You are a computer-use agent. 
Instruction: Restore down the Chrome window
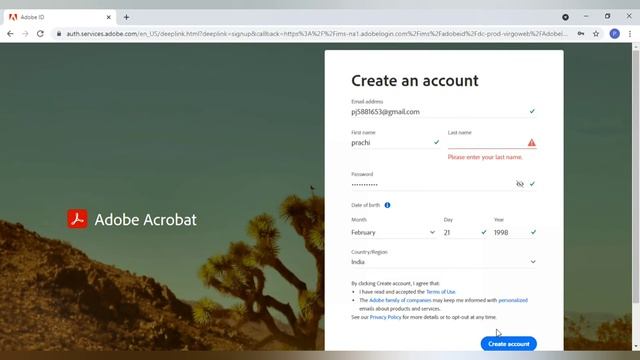pos(607,16)
